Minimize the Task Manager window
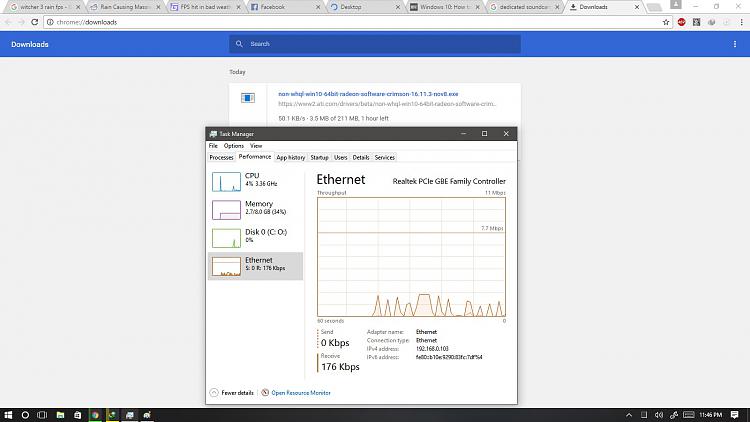 463,133
